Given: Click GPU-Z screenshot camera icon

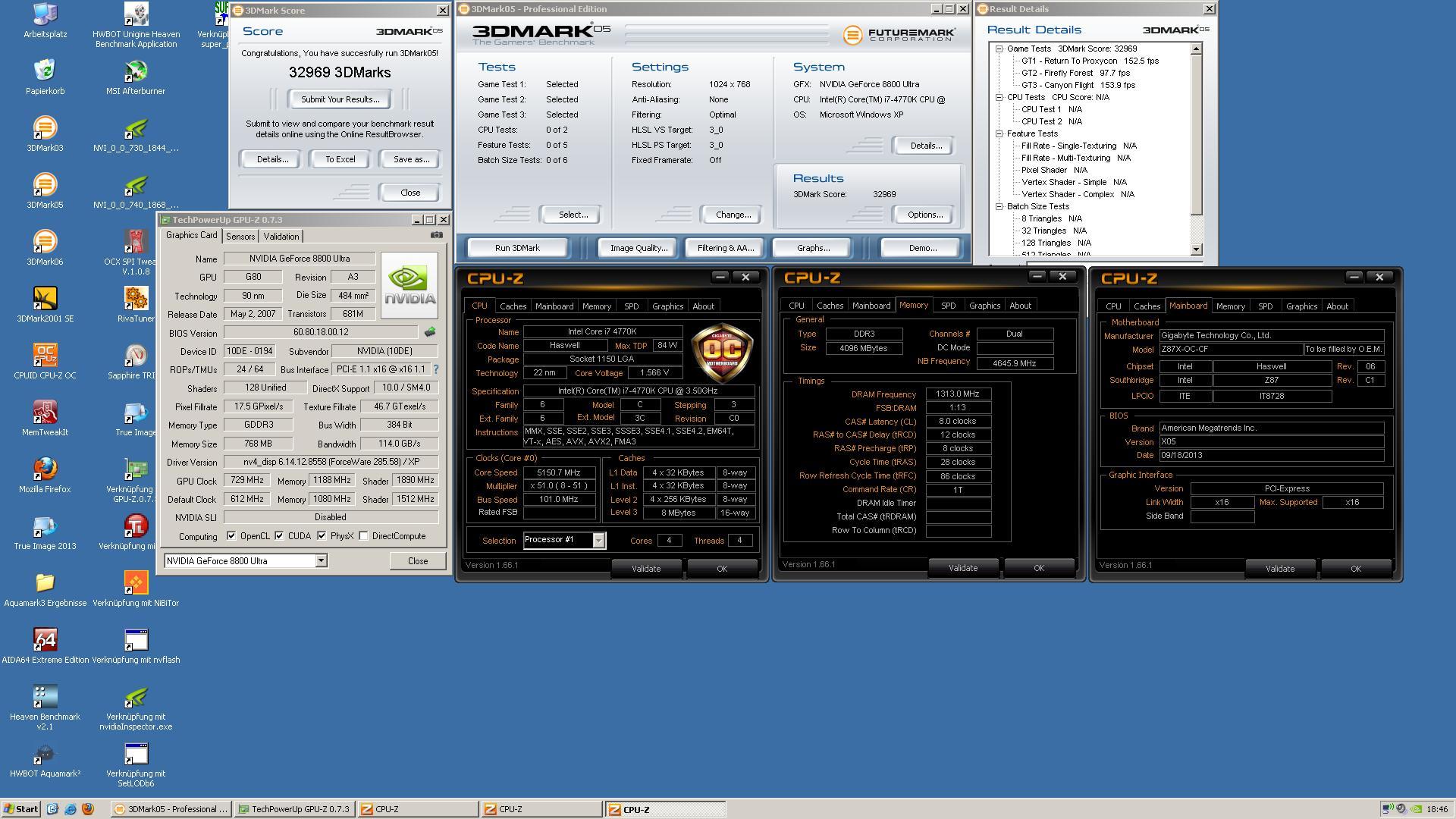Looking at the screenshot, I should point(436,235).
